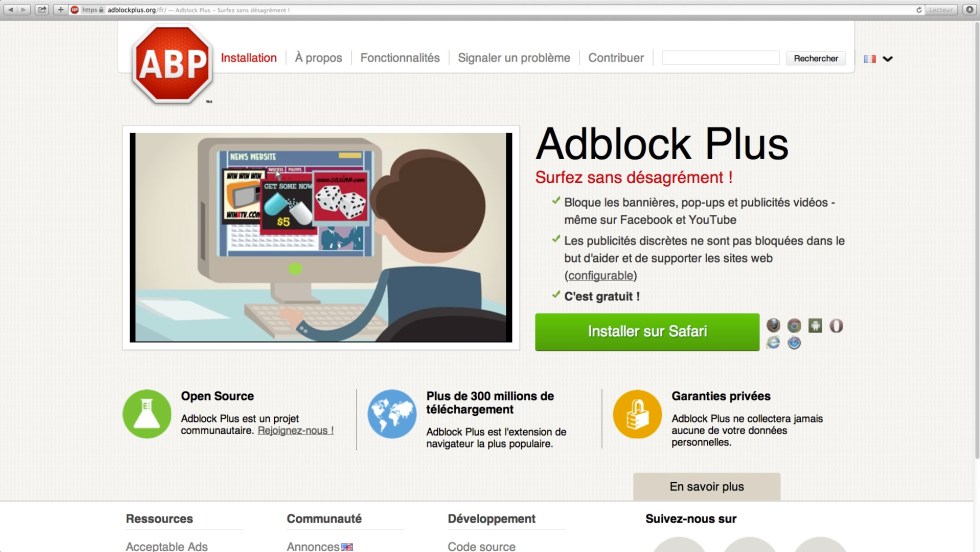
Task: Choose the Opera browser icon
Action: tap(836, 325)
